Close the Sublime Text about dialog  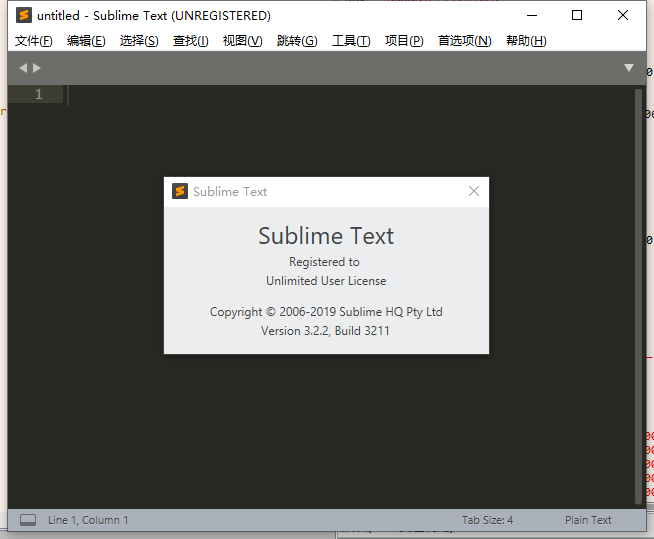tap(473, 191)
